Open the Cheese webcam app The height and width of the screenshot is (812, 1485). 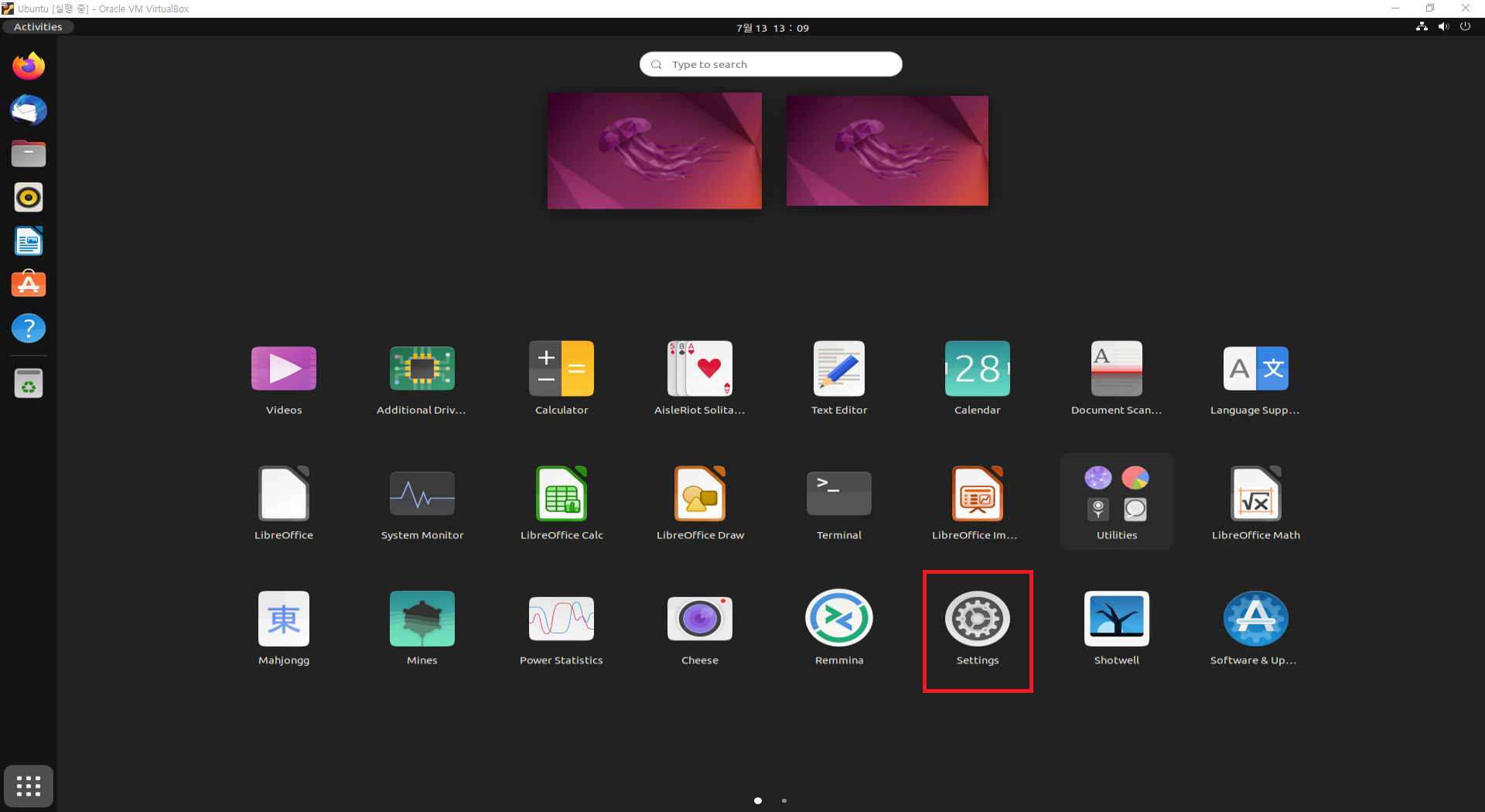click(699, 618)
